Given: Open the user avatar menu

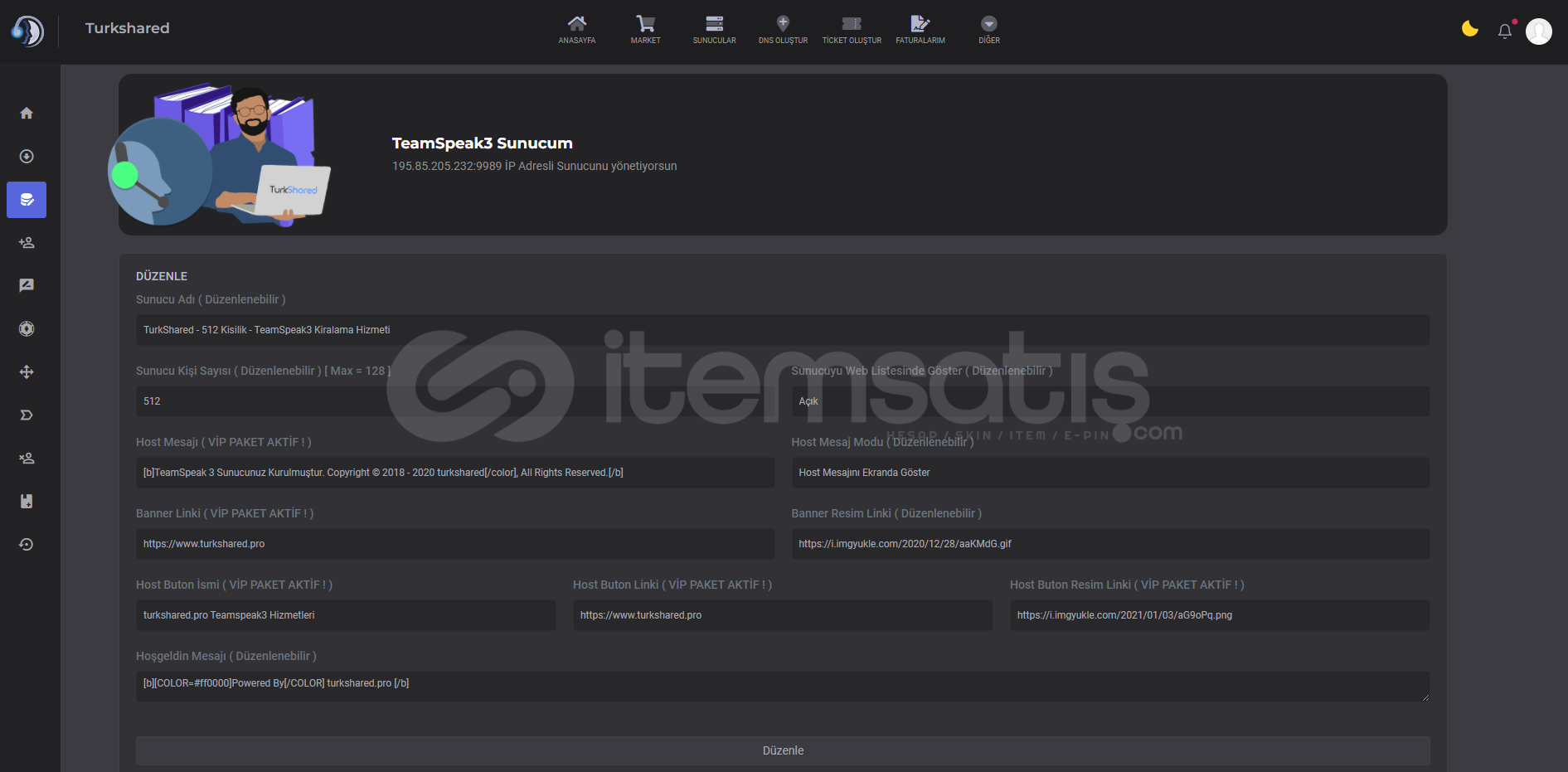Looking at the screenshot, I should pyautogui.click(x=1539, y=32).
